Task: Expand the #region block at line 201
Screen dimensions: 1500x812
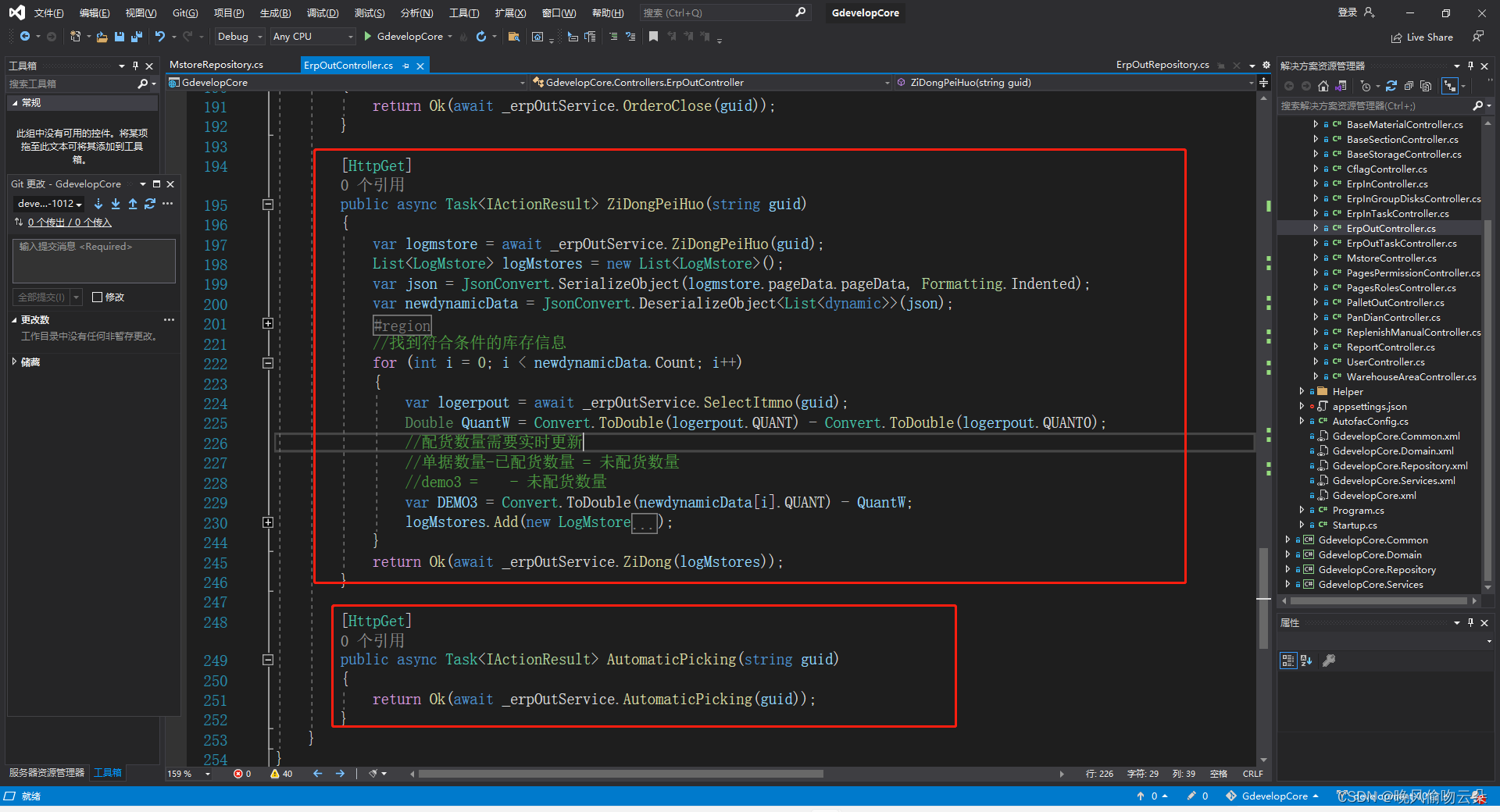Action: point(268,323)
